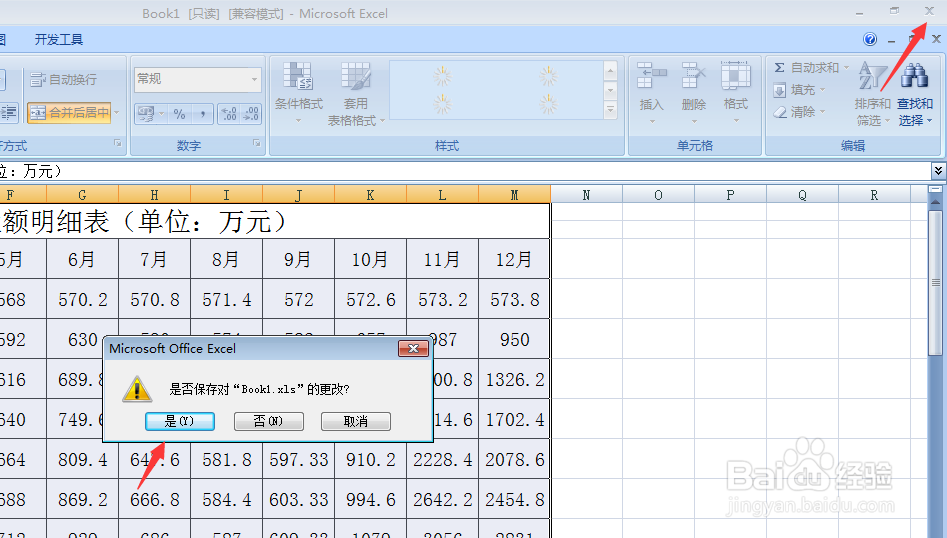The height and width of the screenshot is (538, 947).
Task: Click the 是(Y) button to save changes
Action: [x=179, y=421]
